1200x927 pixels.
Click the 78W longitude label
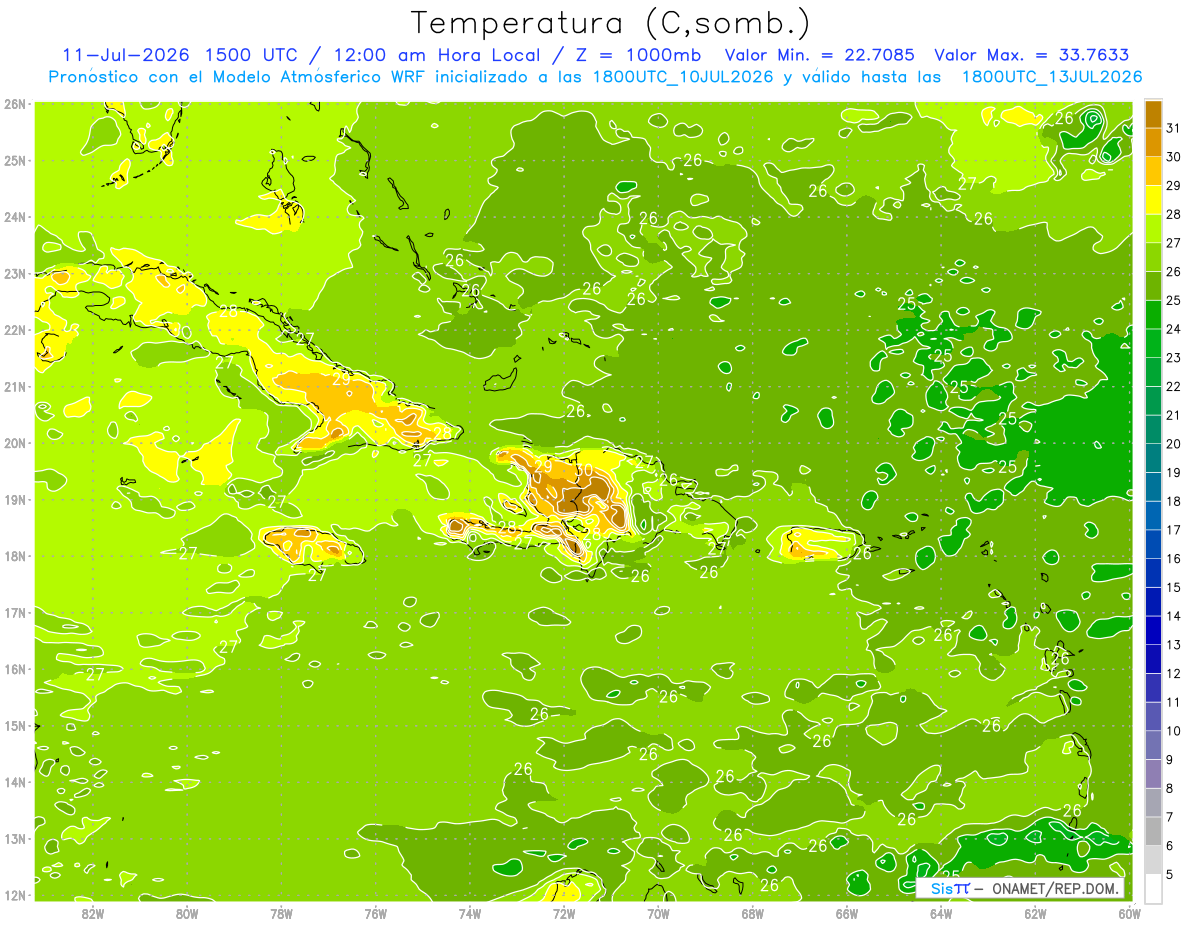coord(281,913)
